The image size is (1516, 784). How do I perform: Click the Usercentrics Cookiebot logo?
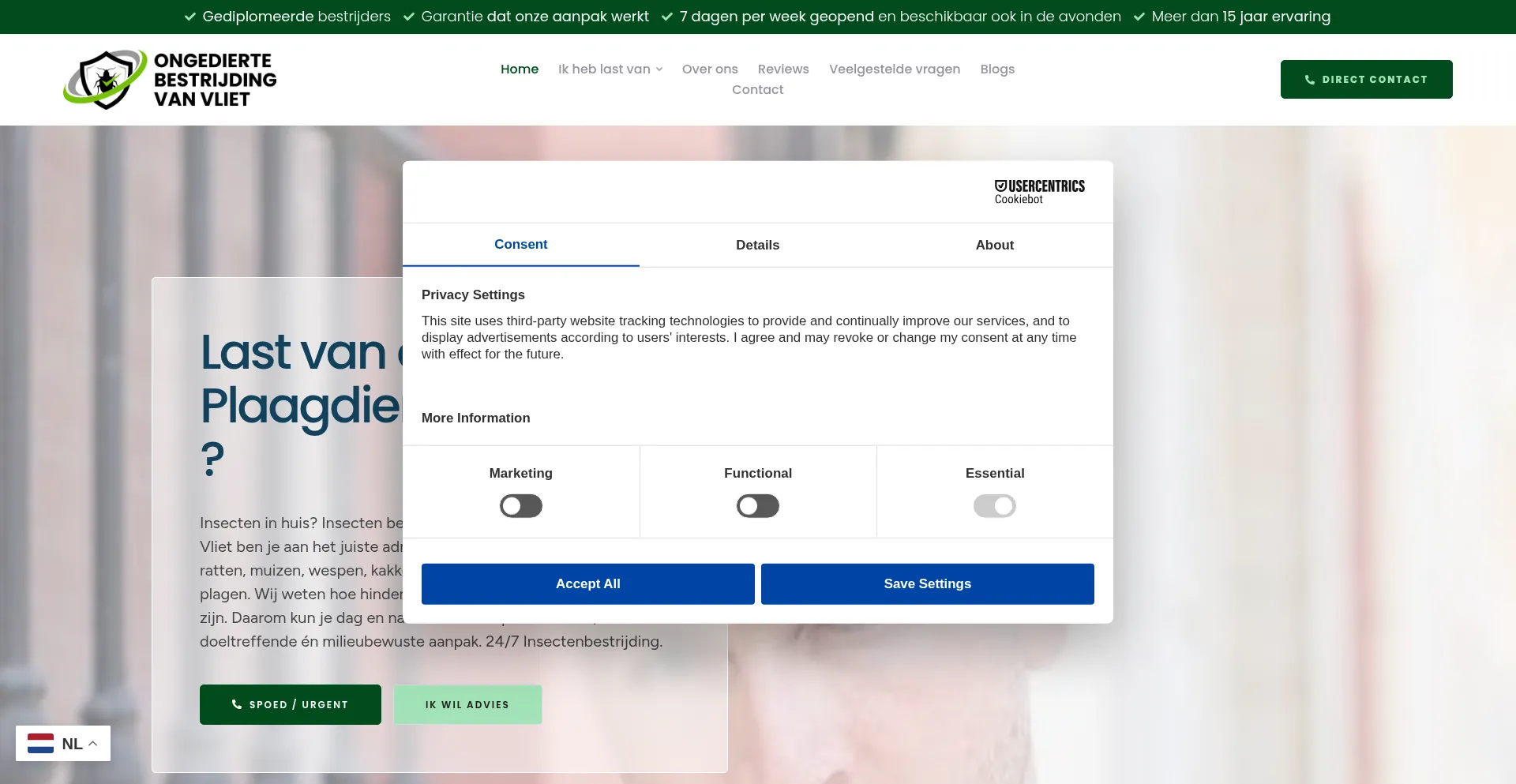click(x=1038, y=190)
